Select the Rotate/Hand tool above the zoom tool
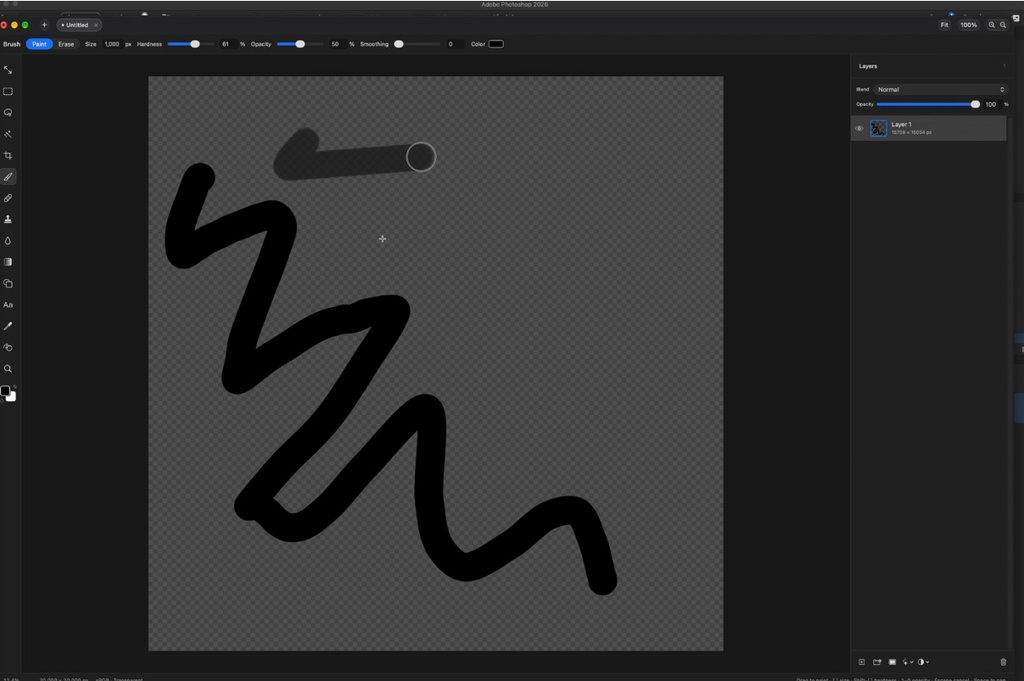 coord(8,347)
